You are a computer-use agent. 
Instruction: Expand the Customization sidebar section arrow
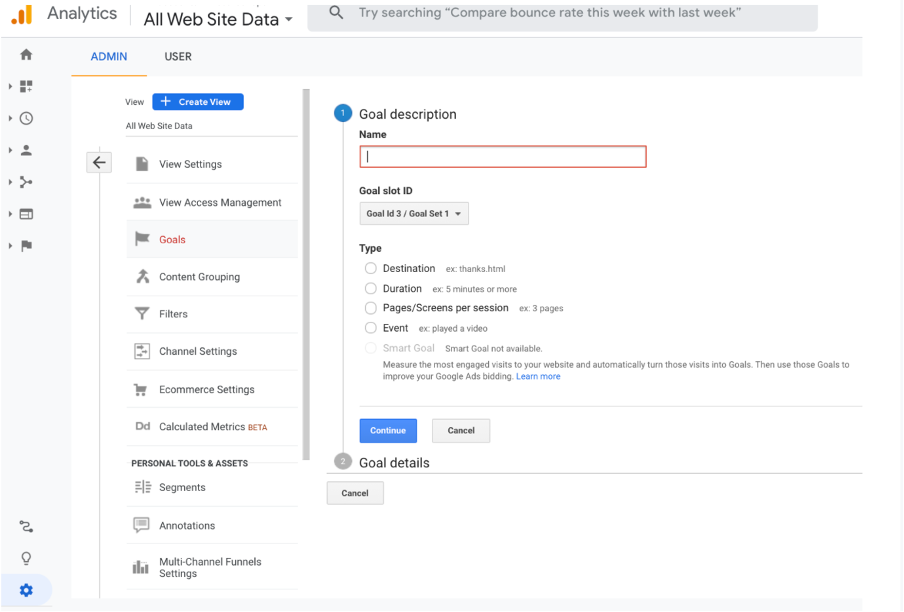pyautogui.click(x=10, y=87)
